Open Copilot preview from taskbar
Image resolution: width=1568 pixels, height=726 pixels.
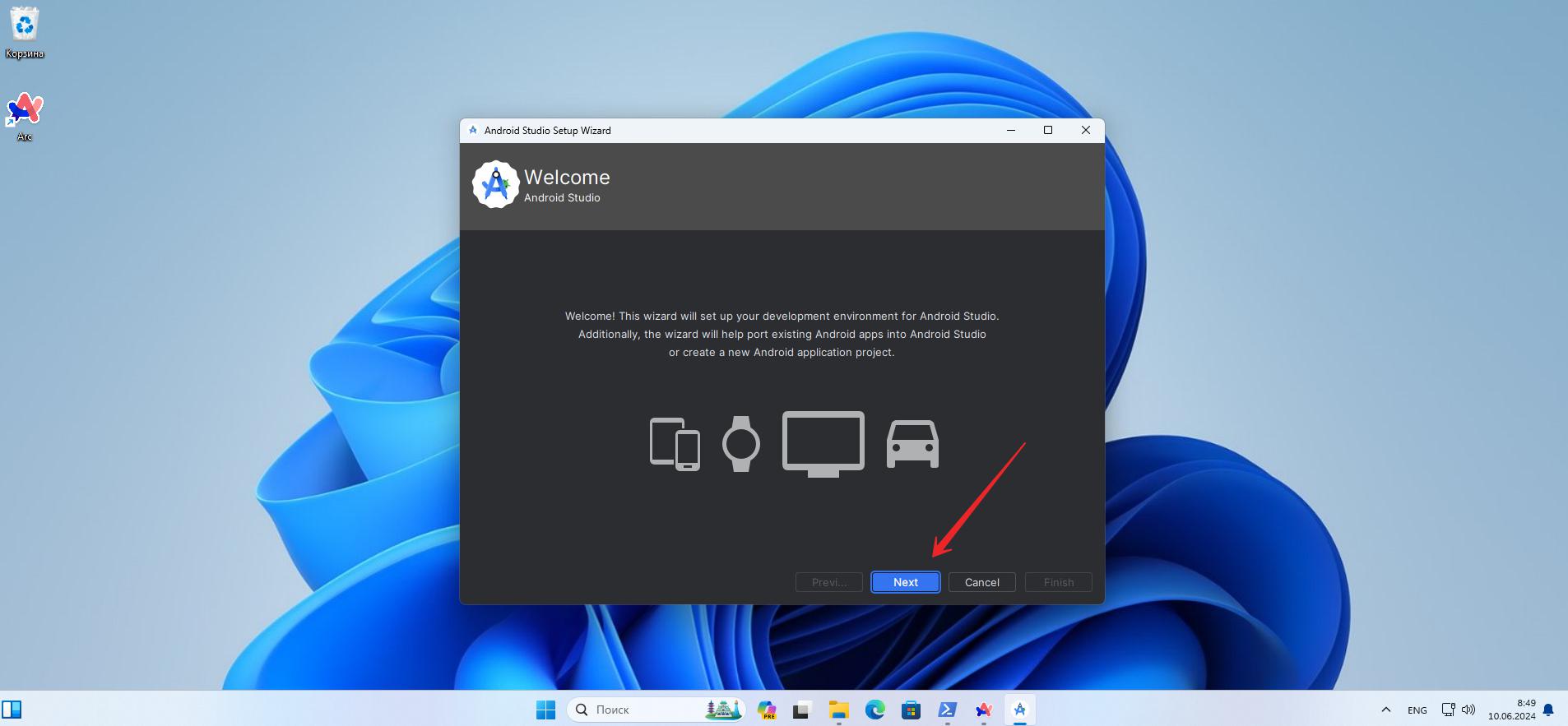click(x=767, y=710)
